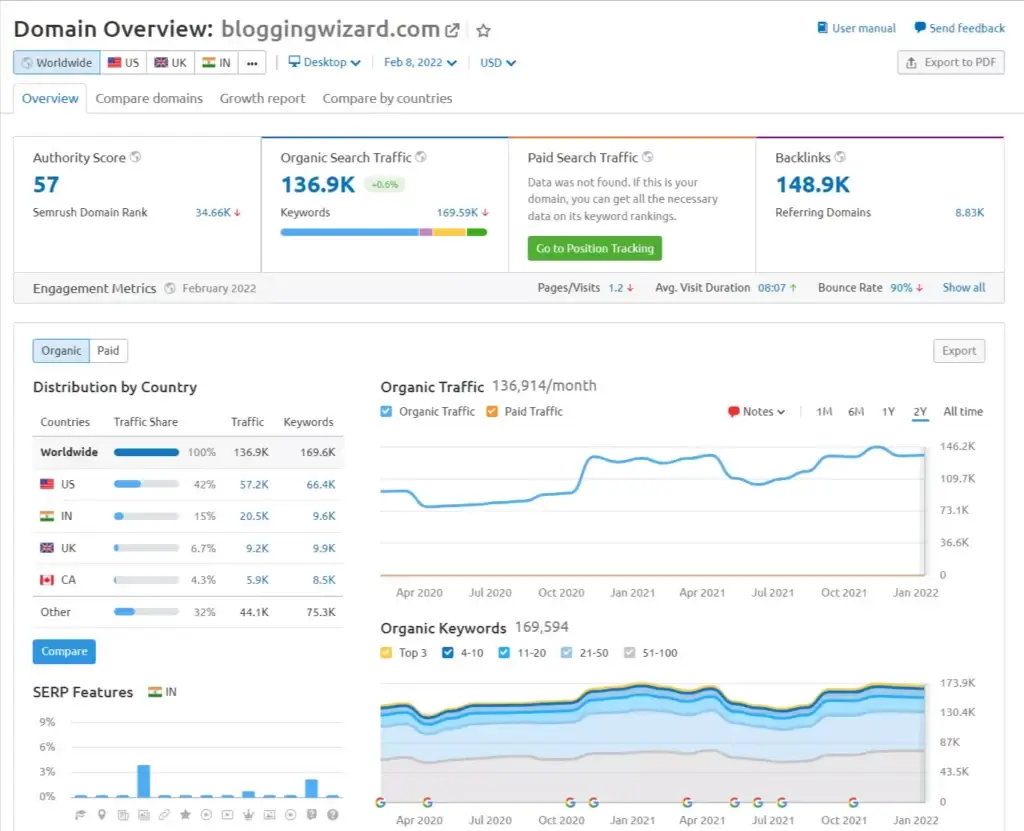Toggle the 21-50 keywords checkbox
The width and height of the screenshot is (1024, 831).
pyautogui.click(x=566, y=653)
